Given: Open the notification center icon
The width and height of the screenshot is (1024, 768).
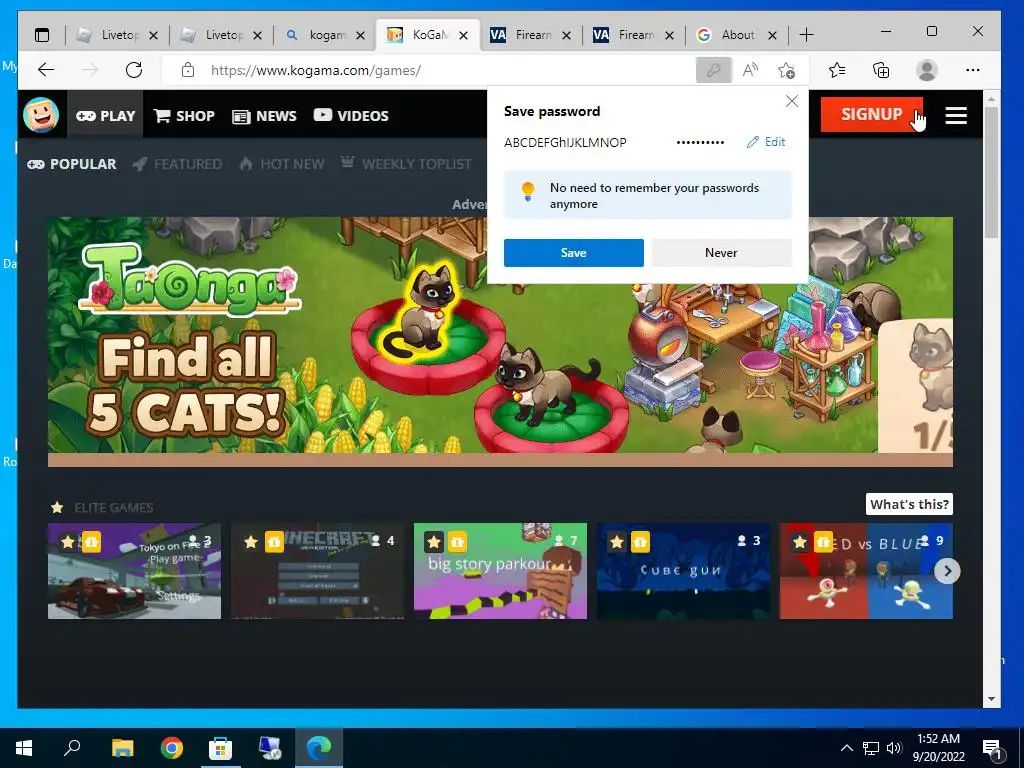Looking at the screenshot, I should click(992, 749).
